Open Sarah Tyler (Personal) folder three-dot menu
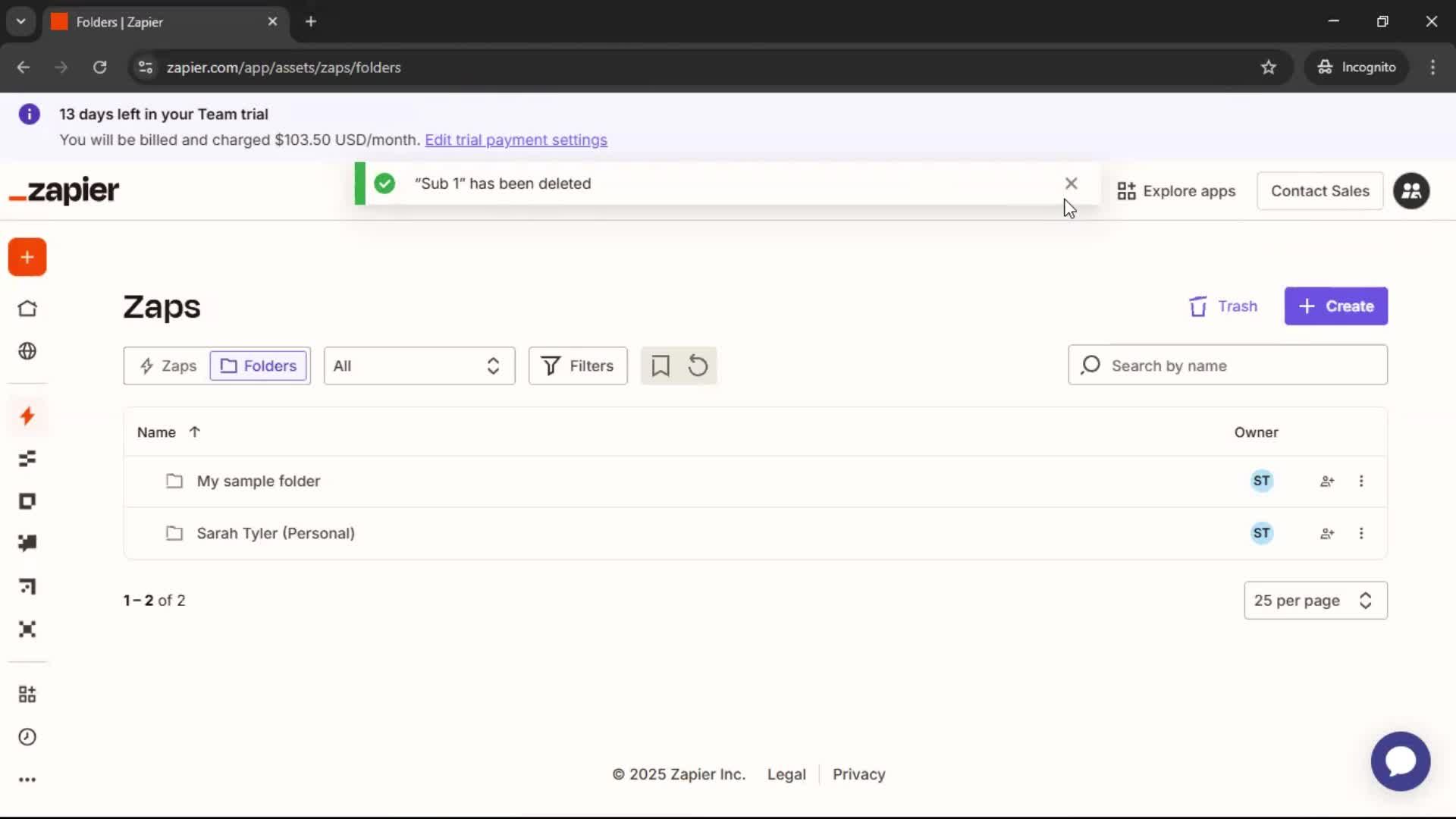Screen dimensions: 1456x819 [x=1361, y=534]
